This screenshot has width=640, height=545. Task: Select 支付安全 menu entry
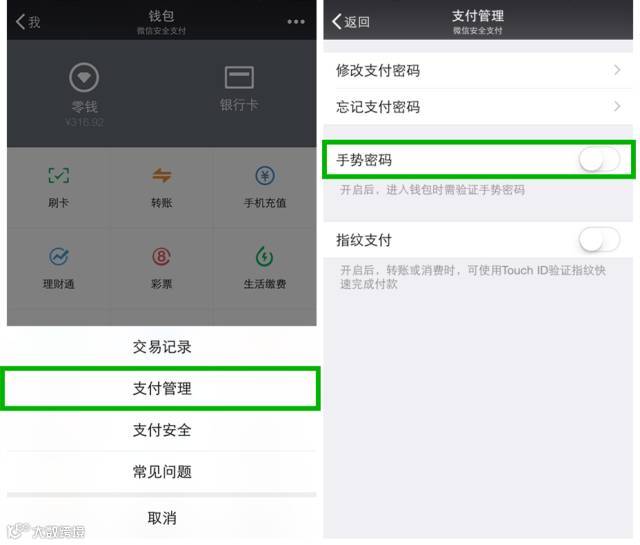point(162,430)
